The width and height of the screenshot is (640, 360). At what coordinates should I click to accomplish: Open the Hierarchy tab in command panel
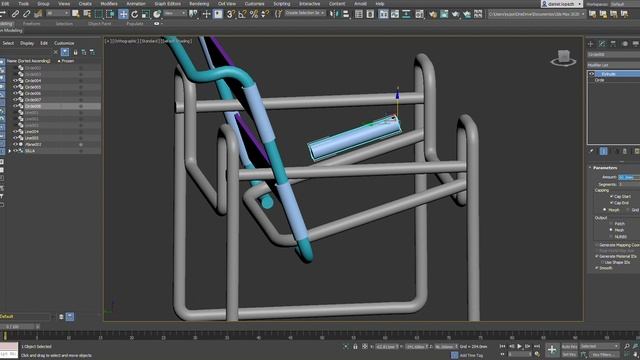[613, 44]
